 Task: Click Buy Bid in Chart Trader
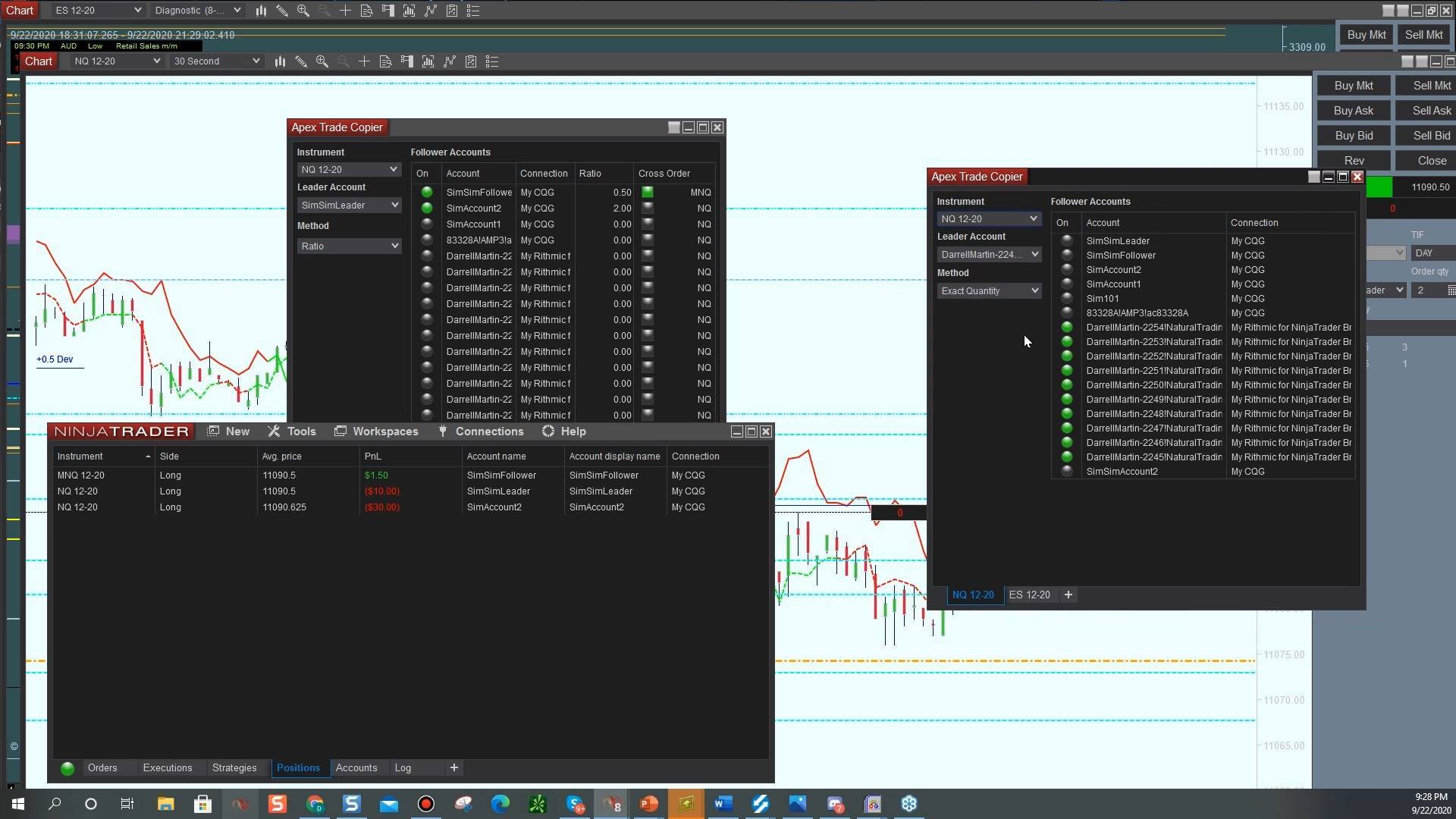(1354, 136)
